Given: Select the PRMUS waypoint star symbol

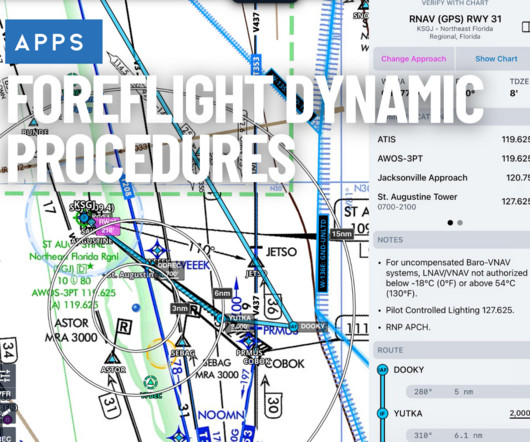Looking at the screenshot, I should [x=249, y=341].
